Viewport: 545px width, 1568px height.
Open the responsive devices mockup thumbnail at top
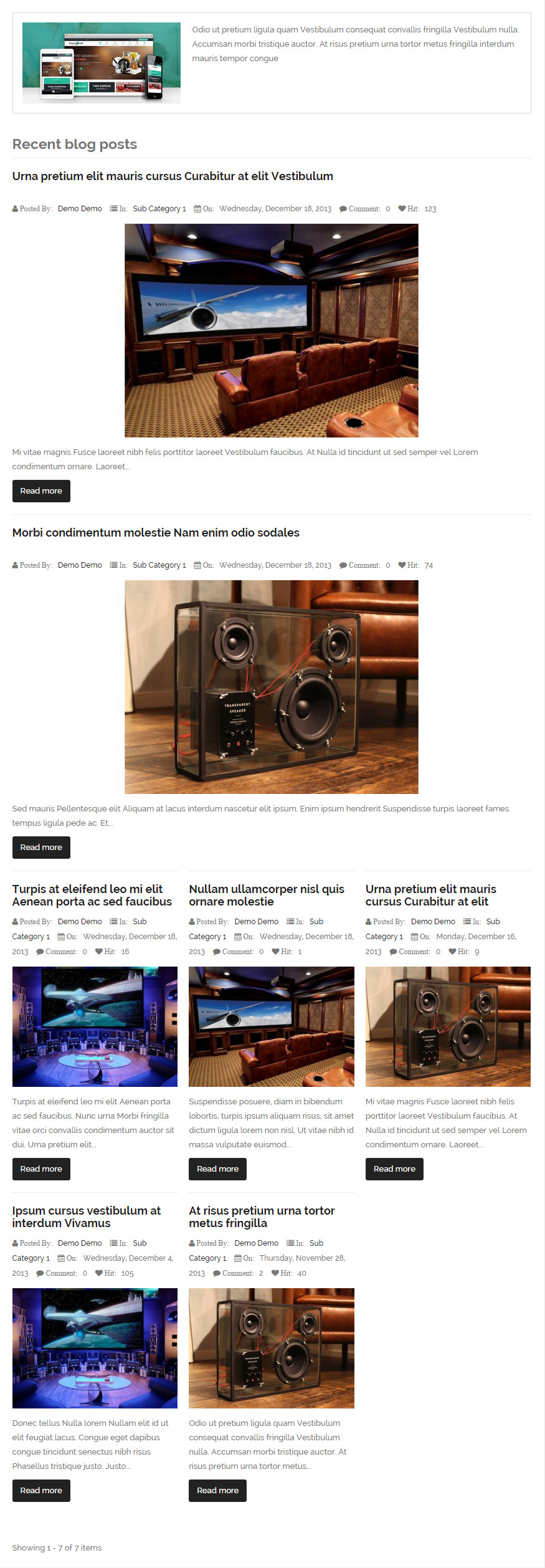coord(102,63)
